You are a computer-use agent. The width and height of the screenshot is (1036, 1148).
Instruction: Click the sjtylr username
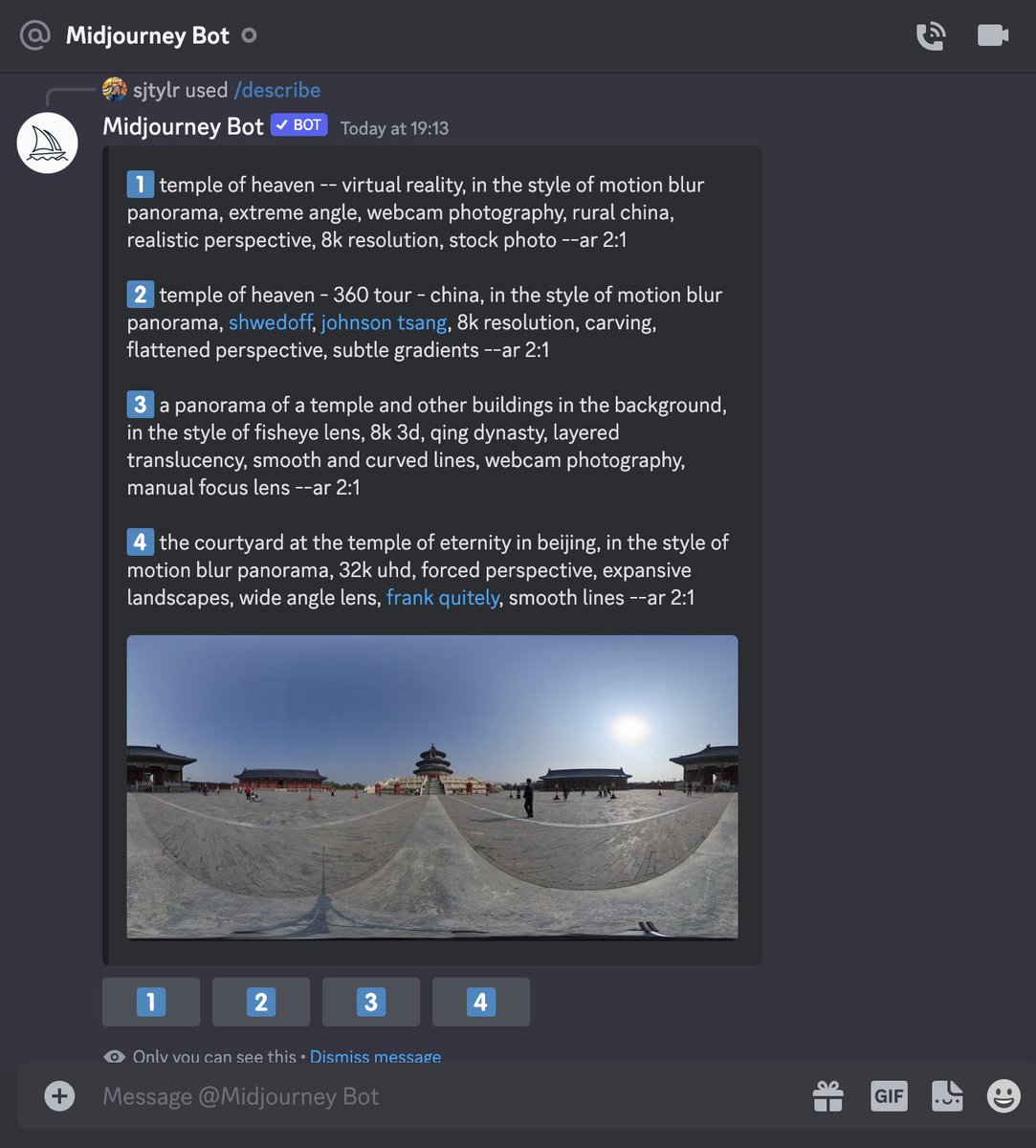[x=155, y=90]
